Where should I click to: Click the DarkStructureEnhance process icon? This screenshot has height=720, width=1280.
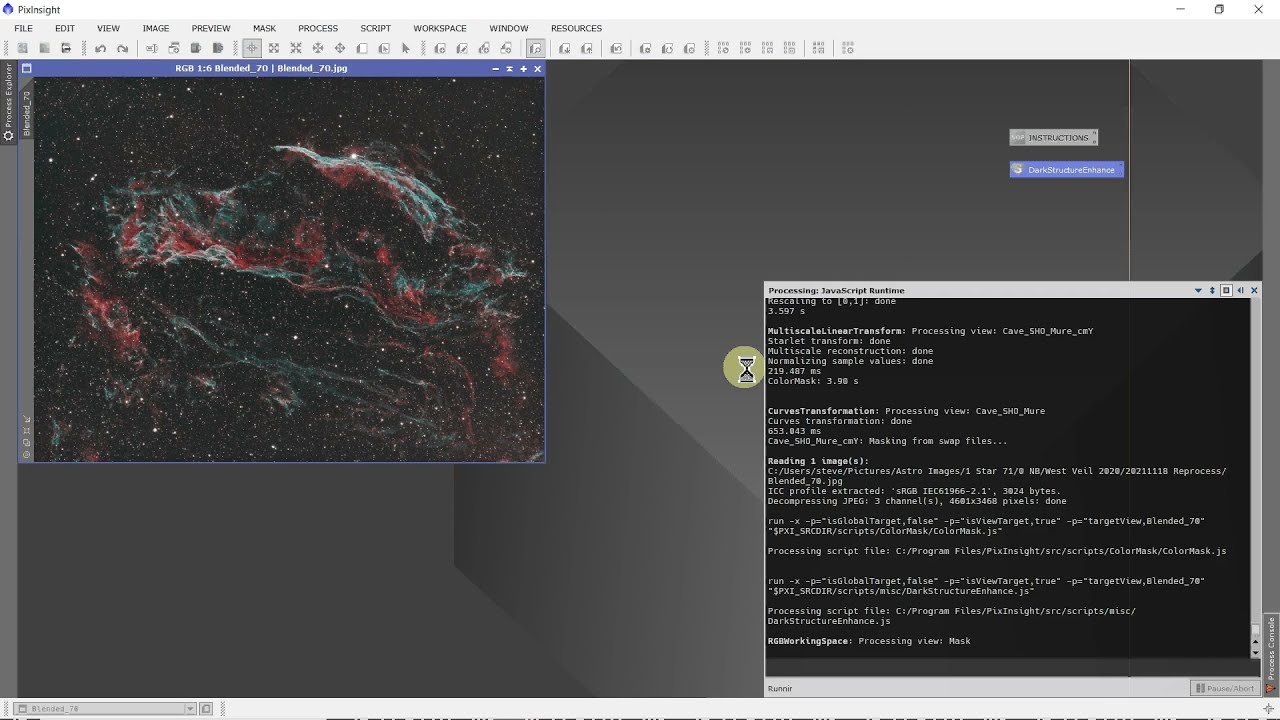(1067, 170)
